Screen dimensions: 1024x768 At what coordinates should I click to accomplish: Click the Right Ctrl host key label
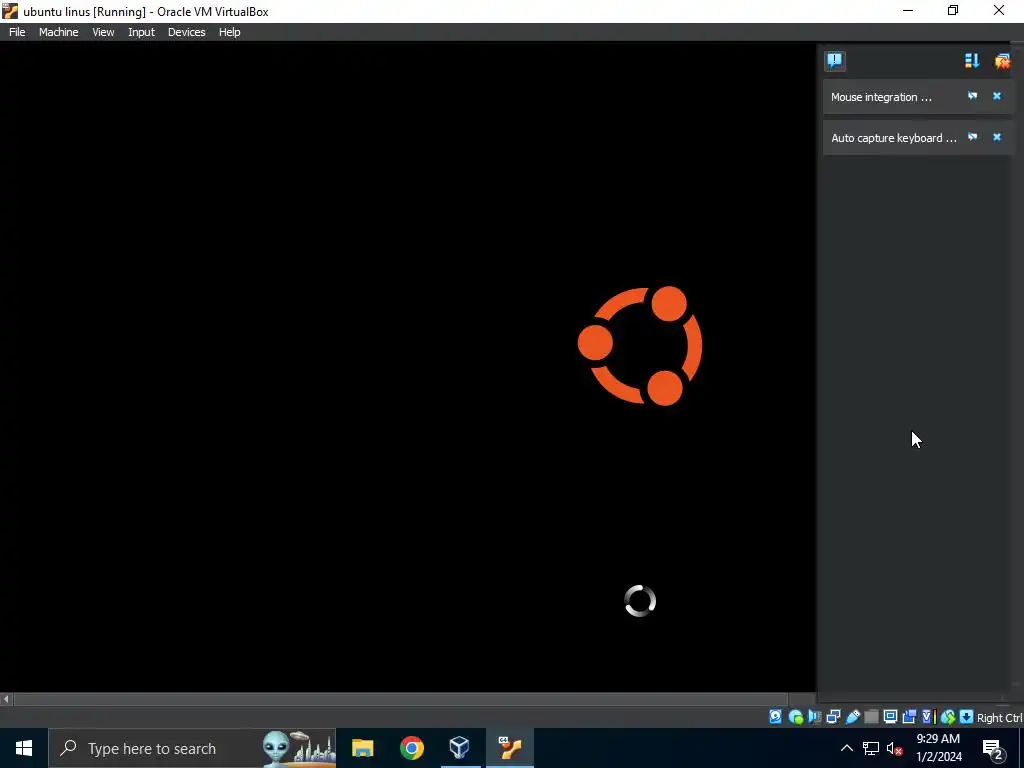coord(999,718)
